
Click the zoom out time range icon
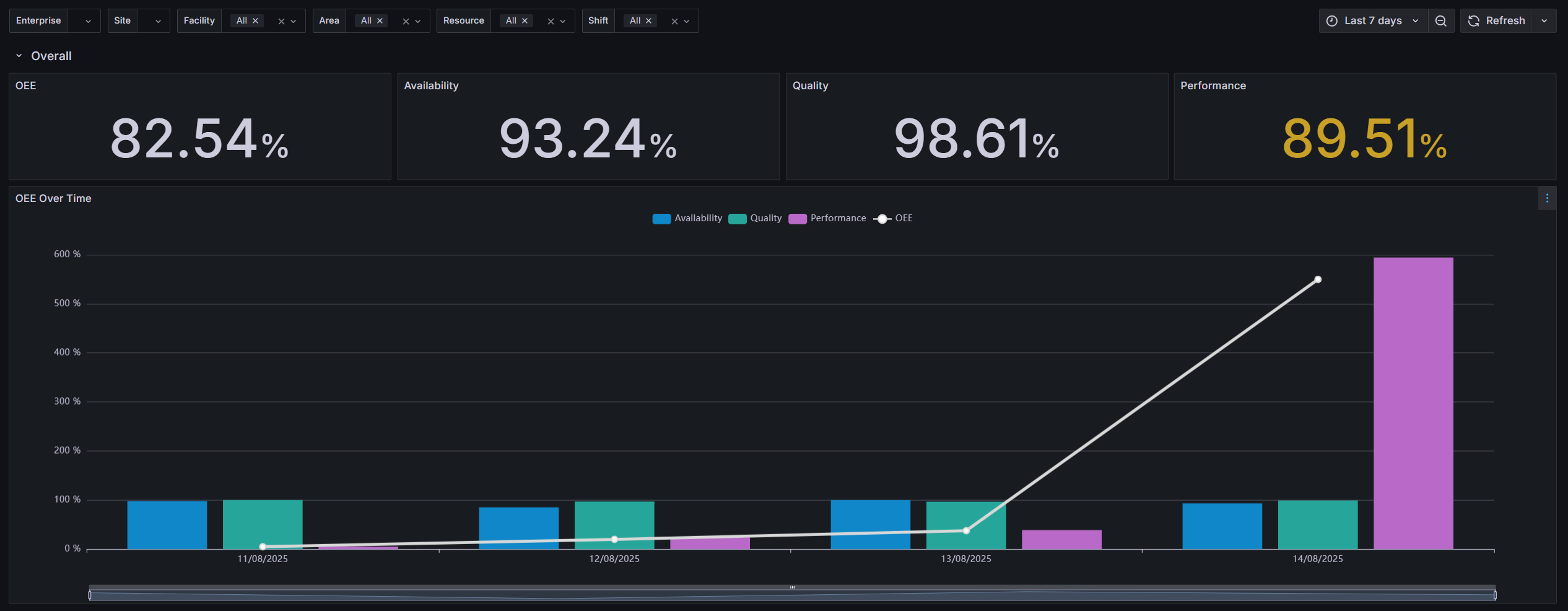(x=1440, y=21)
